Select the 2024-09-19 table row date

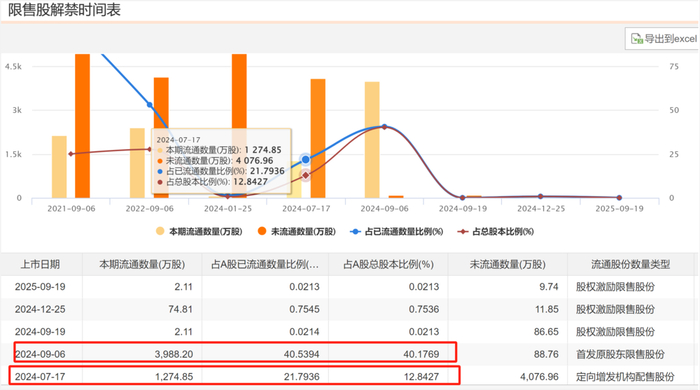[x=40, y=332]
